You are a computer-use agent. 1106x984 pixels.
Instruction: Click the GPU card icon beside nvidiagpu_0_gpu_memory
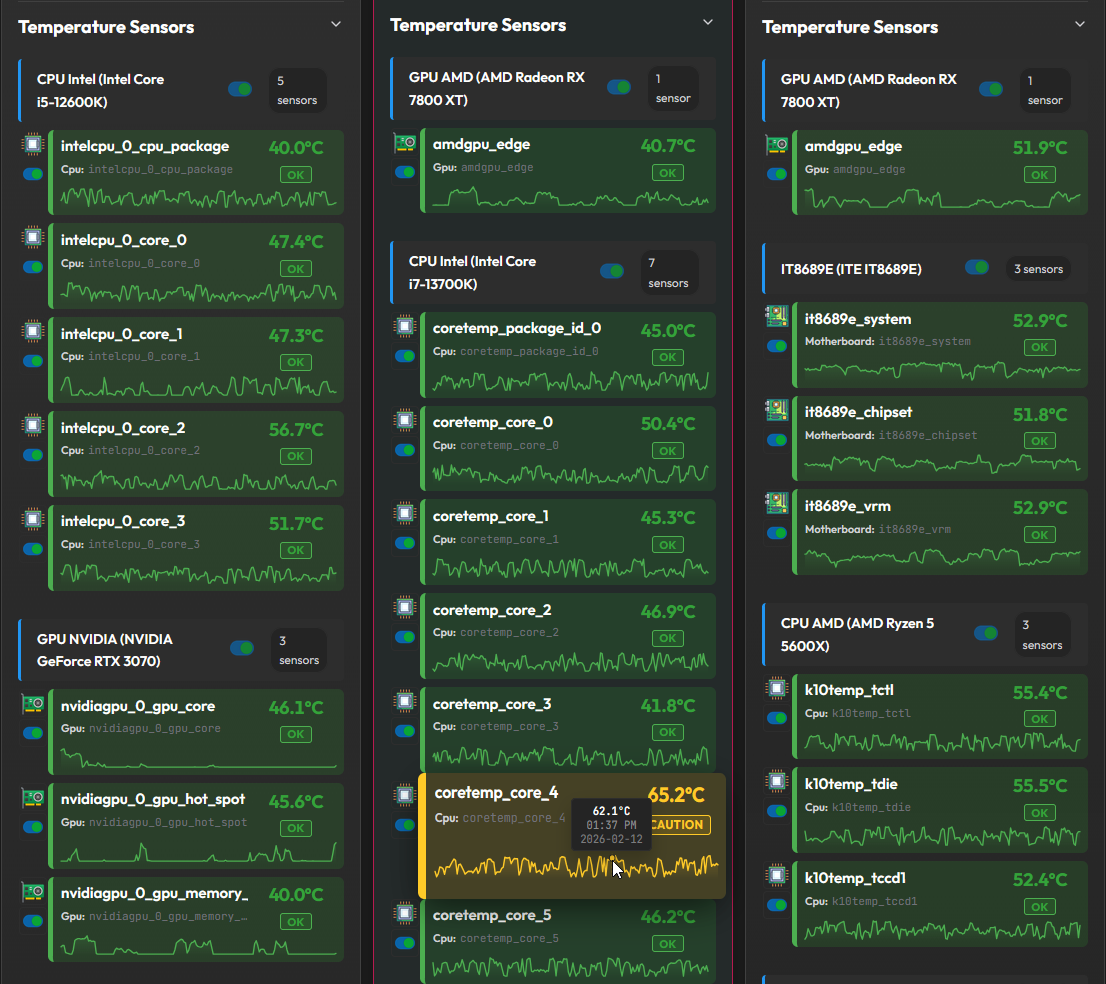coord(33,891)
